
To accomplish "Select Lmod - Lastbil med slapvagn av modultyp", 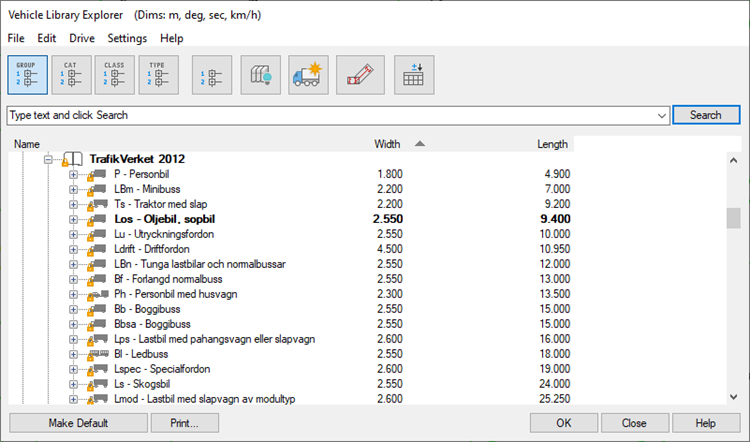I will tap(205, 399).
